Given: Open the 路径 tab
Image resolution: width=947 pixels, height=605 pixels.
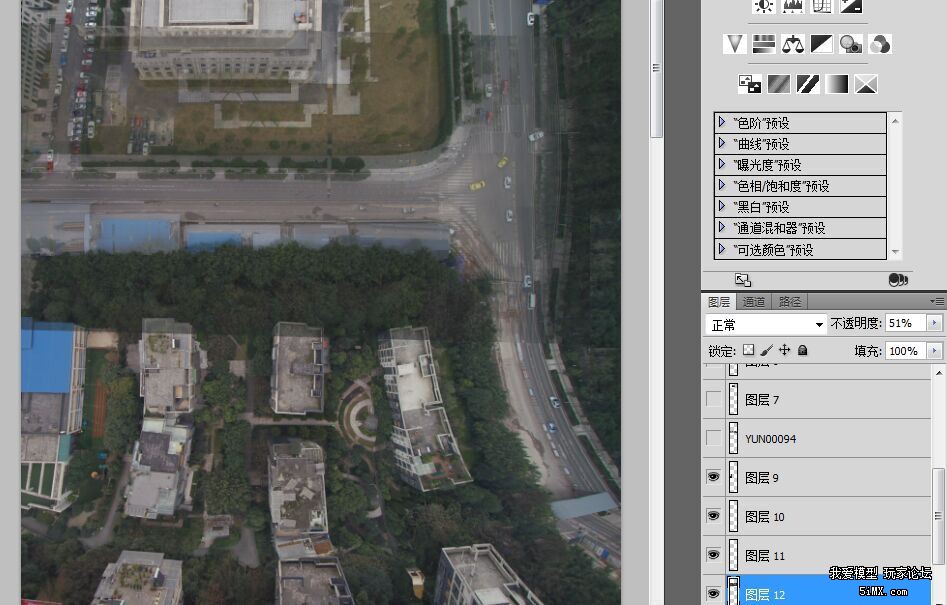Looking at the screenshot, I should [790, 301].
